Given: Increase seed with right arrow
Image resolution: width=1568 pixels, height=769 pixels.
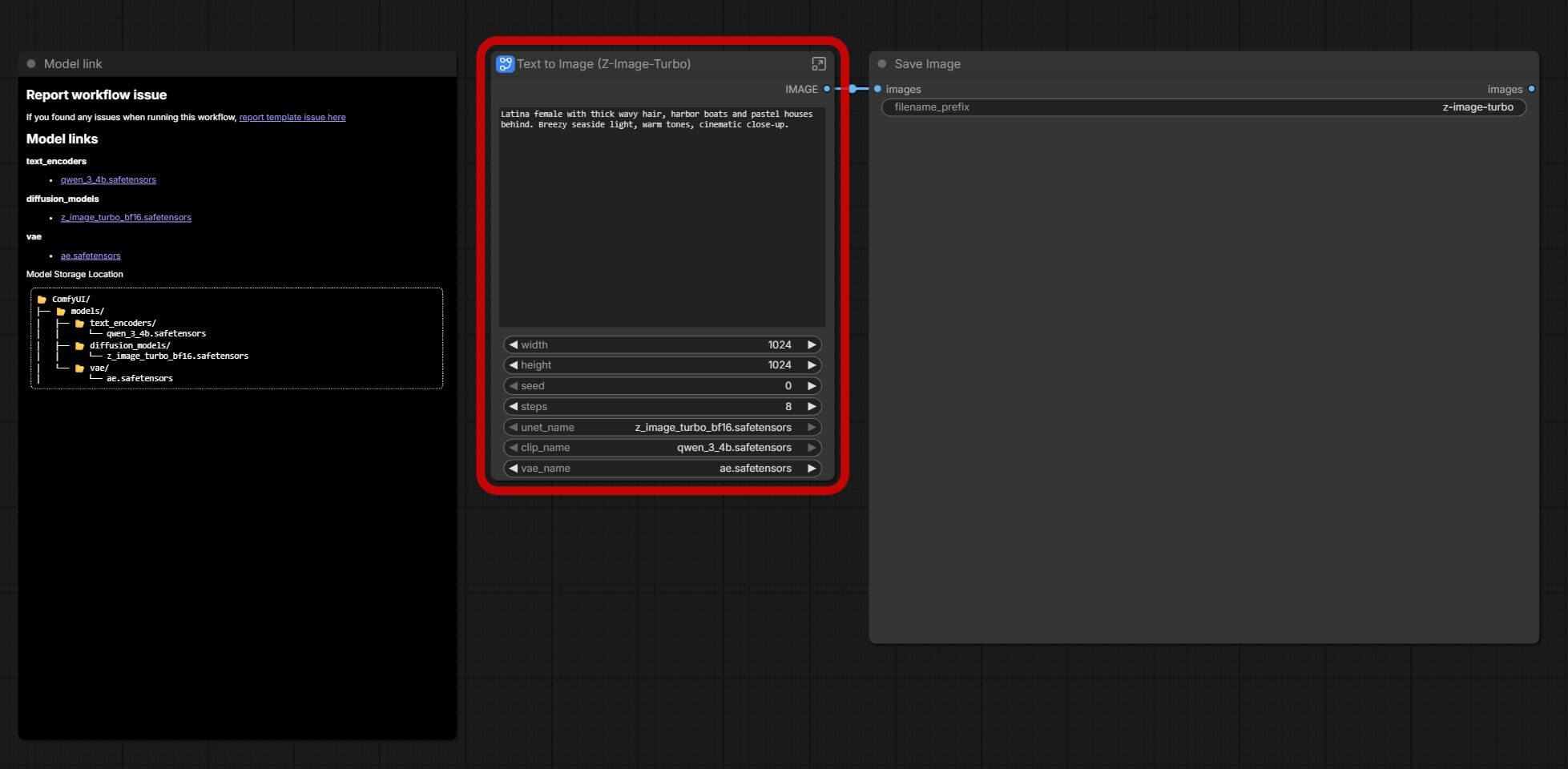Looking at the screenshot, I should click(812, 385).
